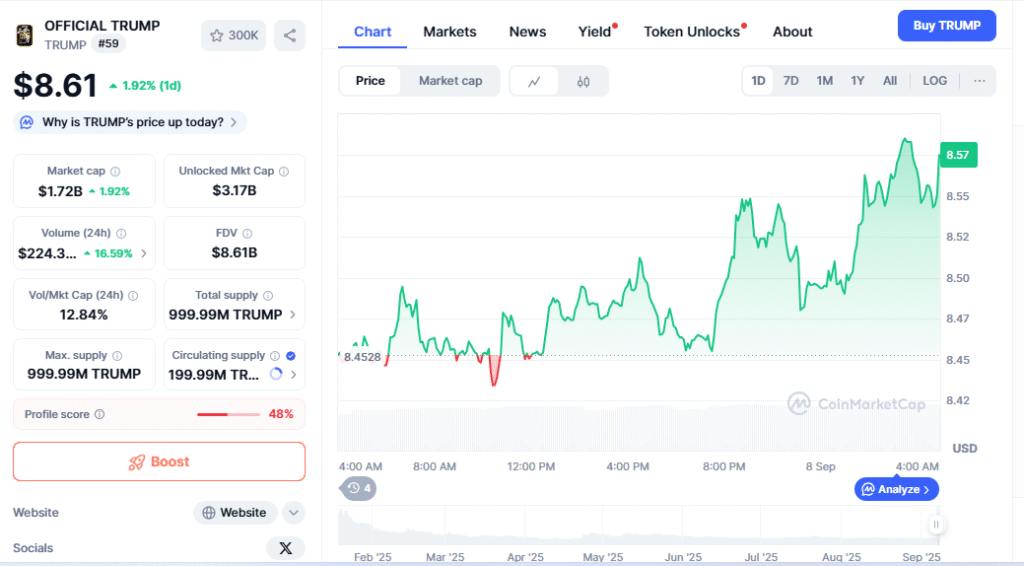This screenshot has width=1024, height=566.
Task: Click the $3.17B unlocked cap value
Action: [234, 191]
